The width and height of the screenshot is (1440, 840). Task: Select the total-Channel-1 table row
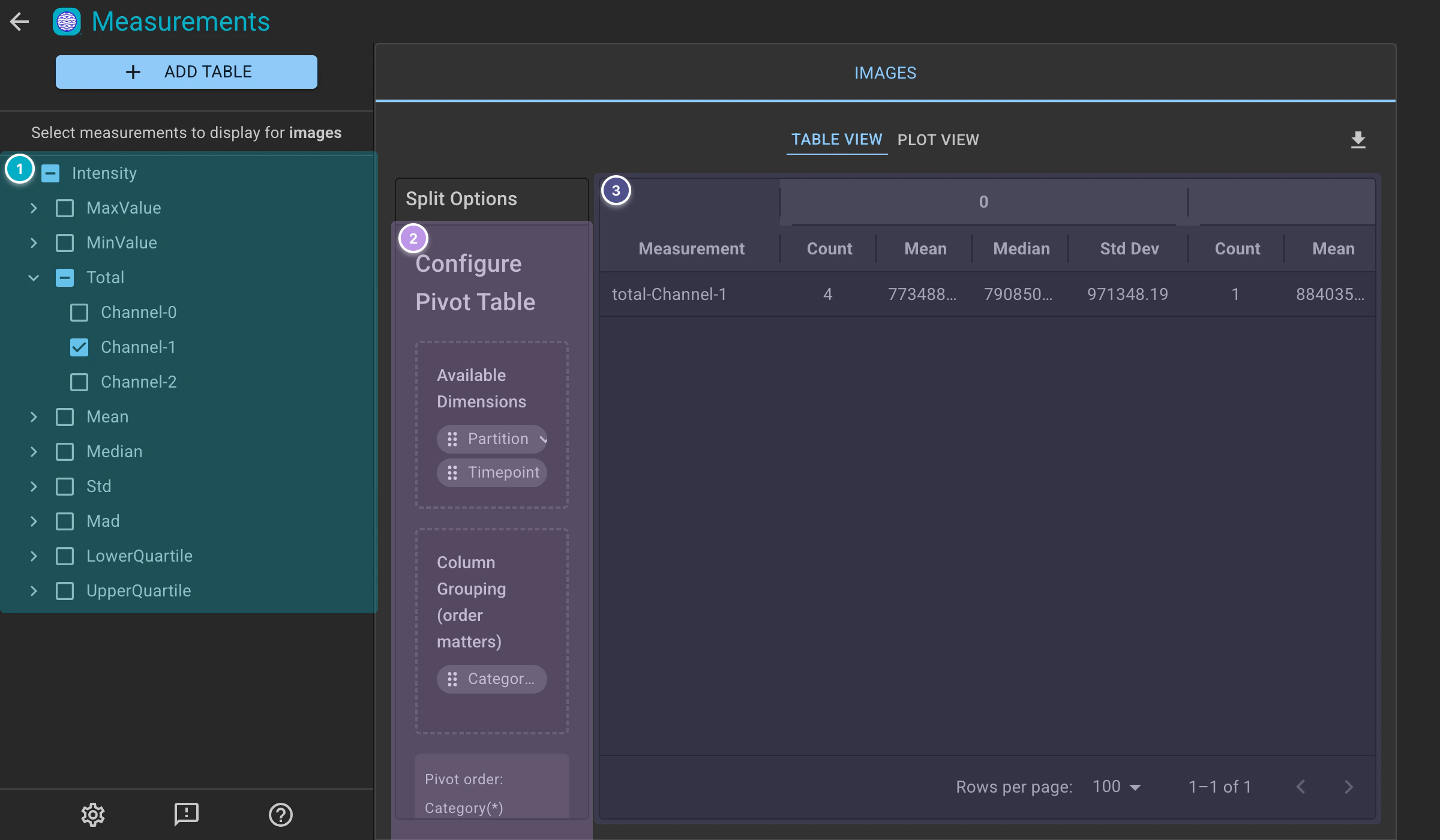click(988, 294)
